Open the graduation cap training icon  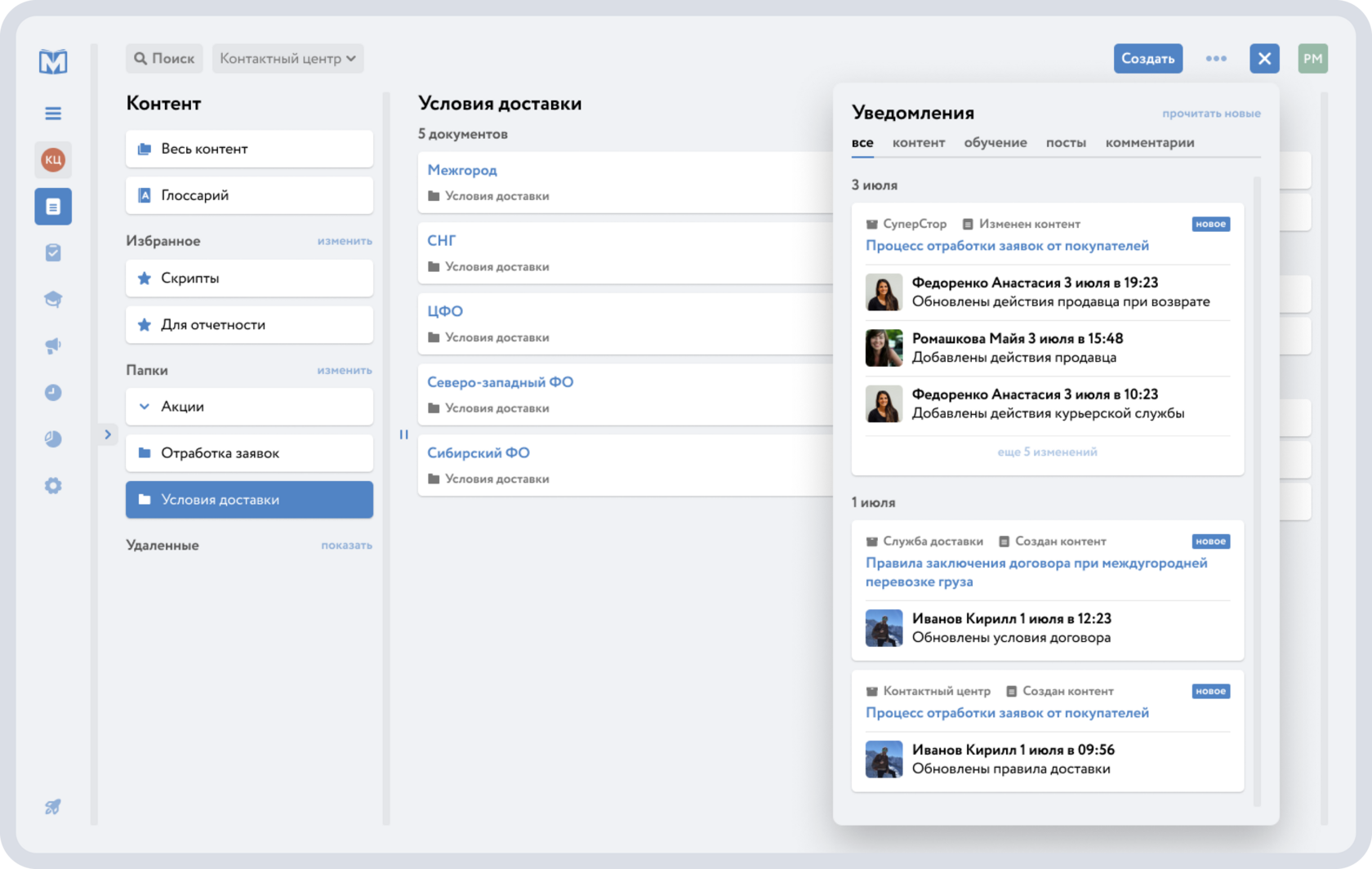click(53, 300)
